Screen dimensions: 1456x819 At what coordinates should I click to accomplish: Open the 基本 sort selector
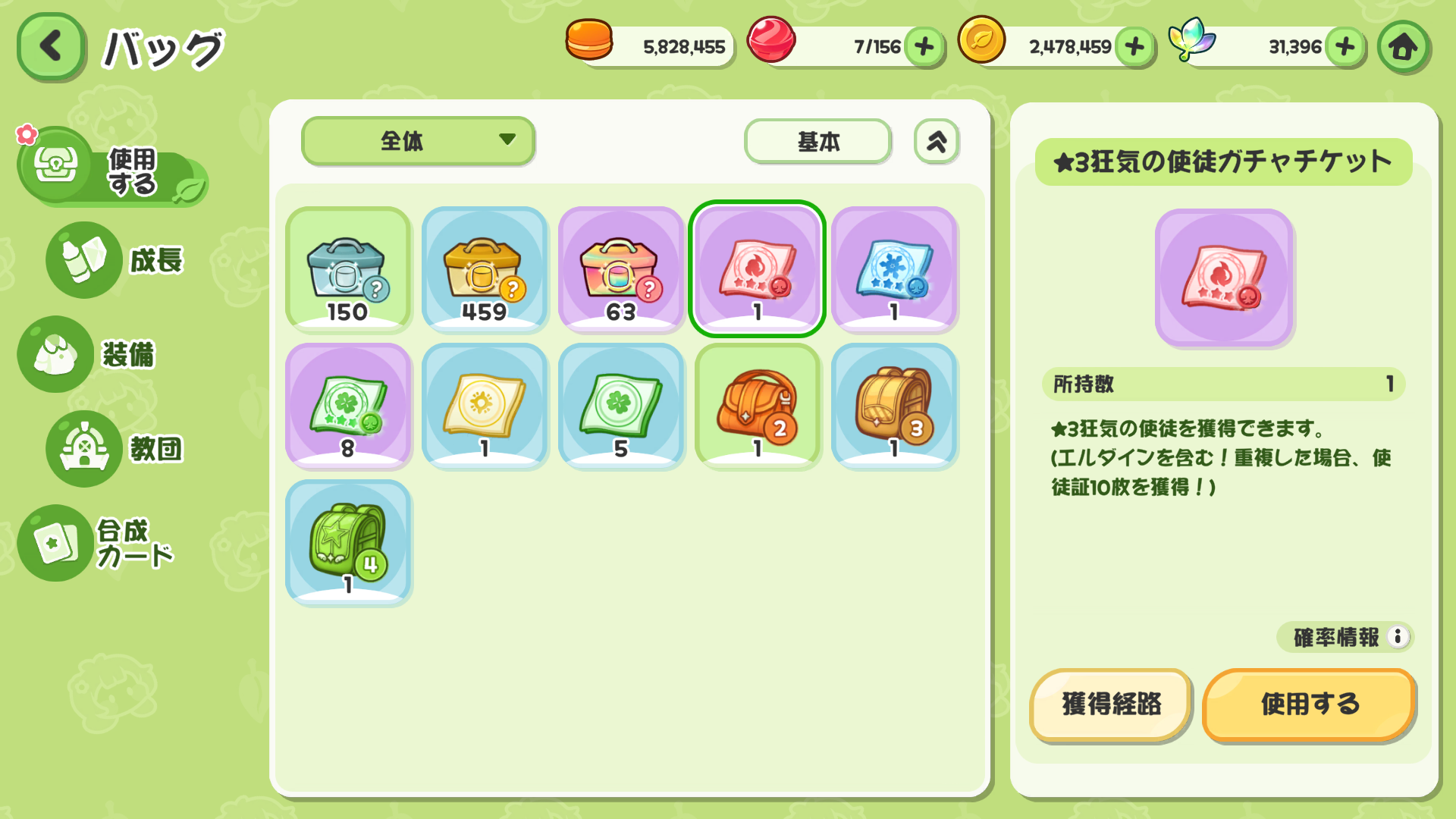pyautogui.click(x=817, y=141)
